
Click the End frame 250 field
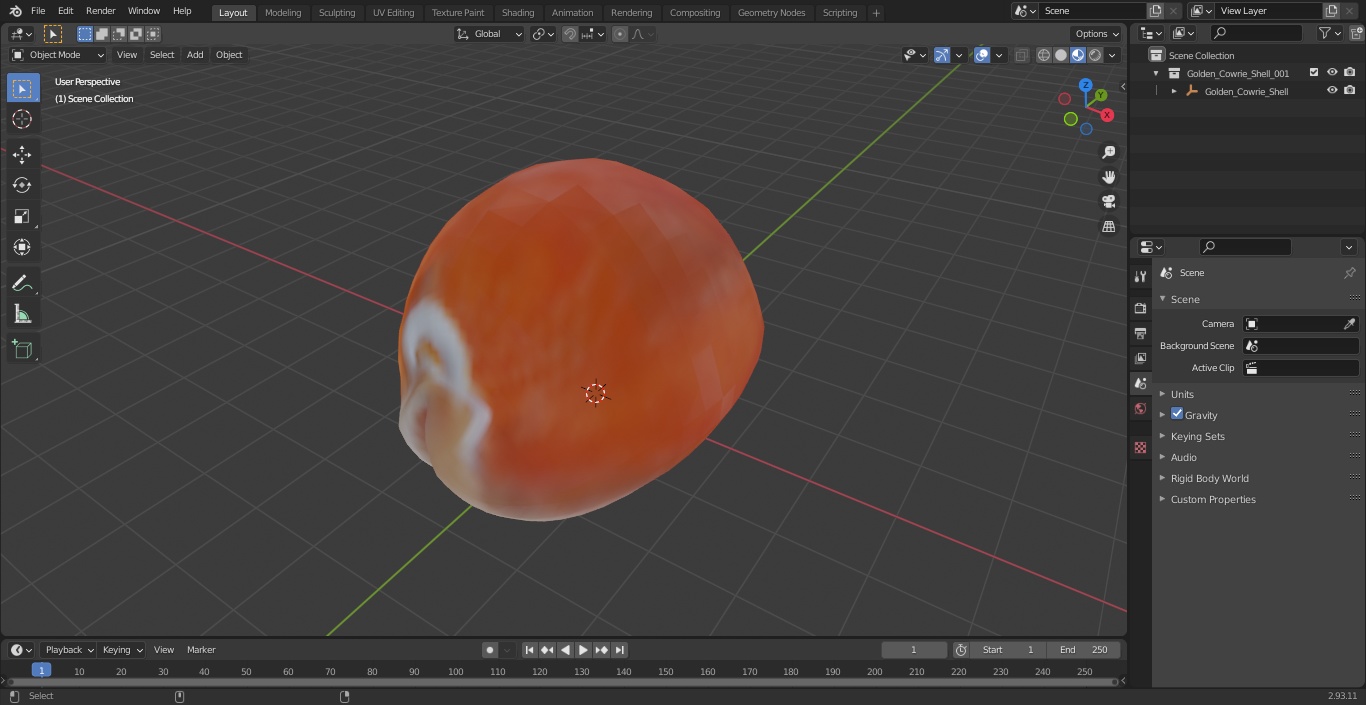(1084, 650)
